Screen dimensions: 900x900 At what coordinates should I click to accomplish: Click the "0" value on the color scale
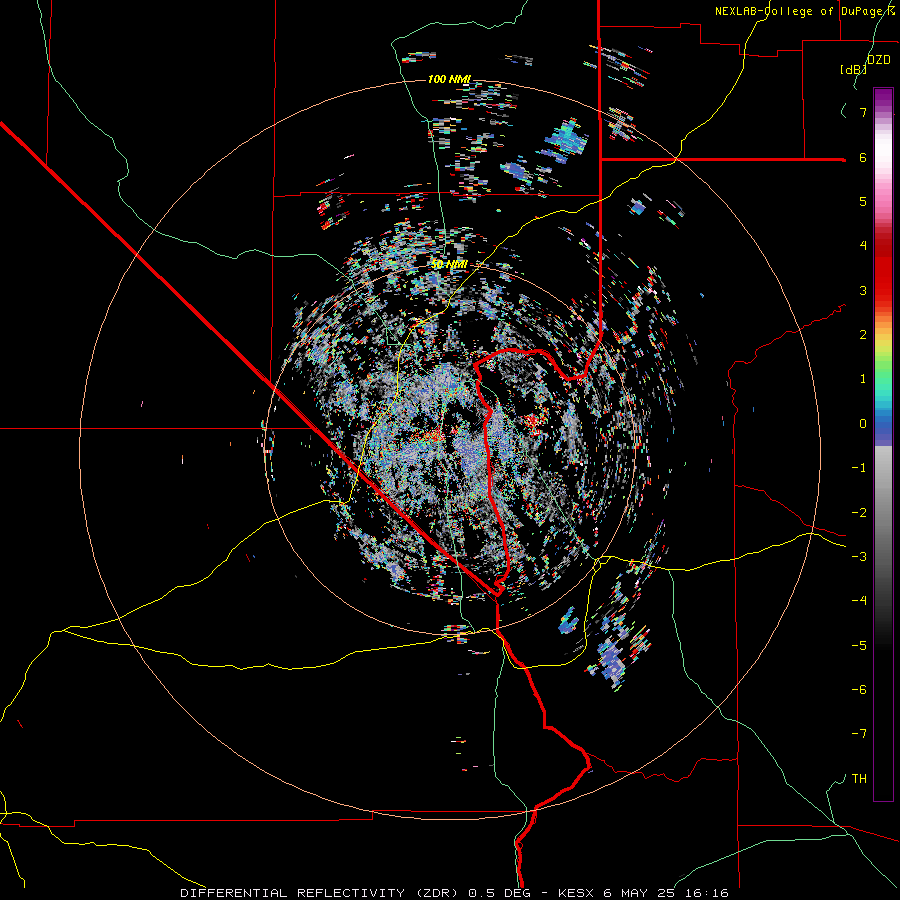(863, 424)
